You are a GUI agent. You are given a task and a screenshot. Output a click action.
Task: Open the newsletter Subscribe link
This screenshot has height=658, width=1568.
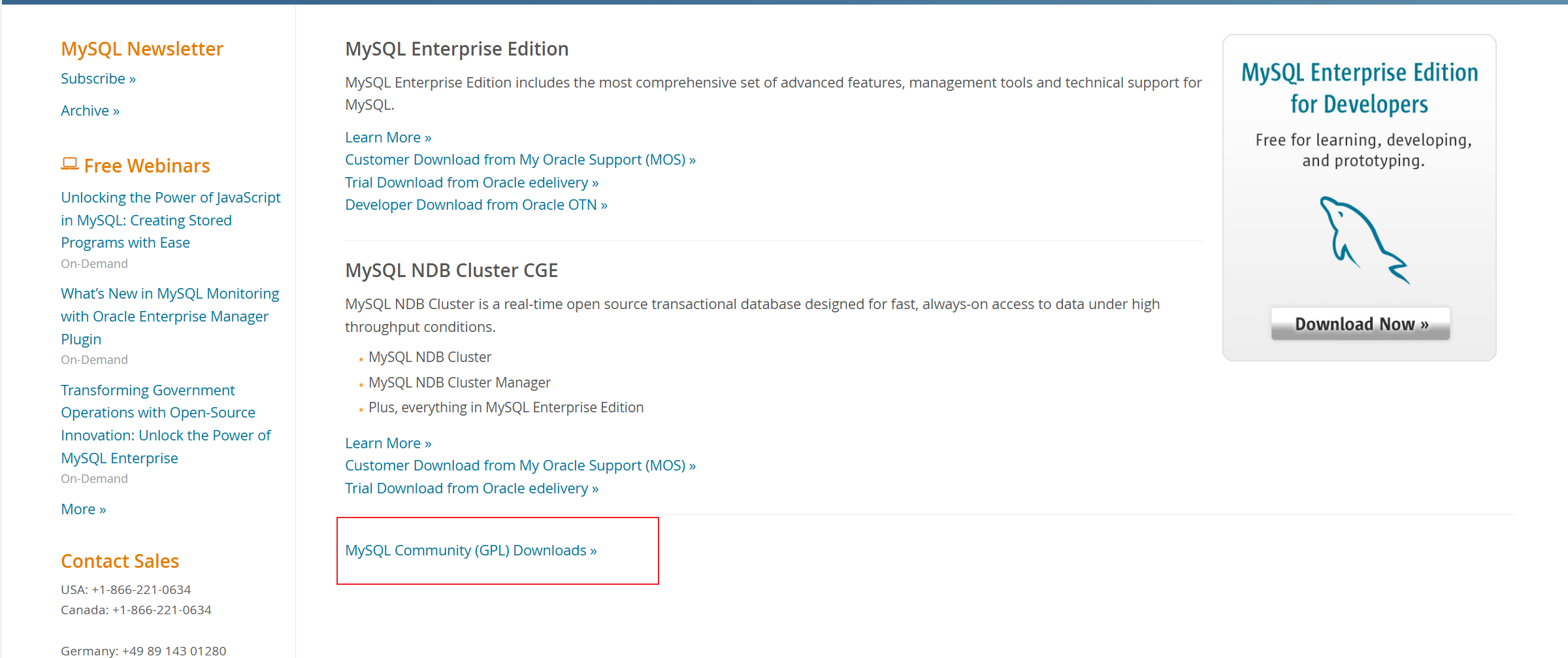pyautogui.click(x=98, y=79)
